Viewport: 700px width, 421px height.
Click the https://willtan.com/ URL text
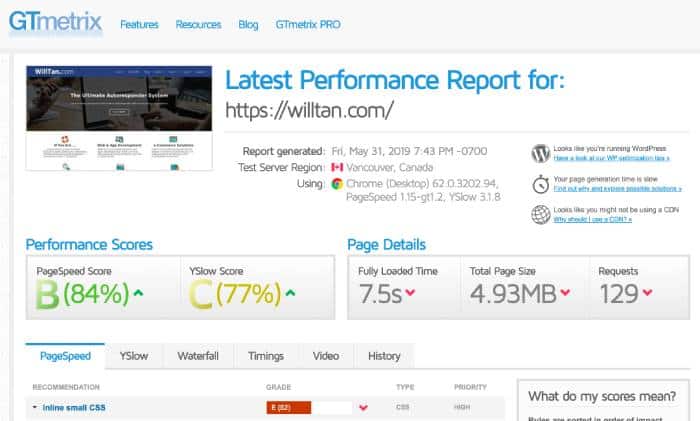[309, 110]
